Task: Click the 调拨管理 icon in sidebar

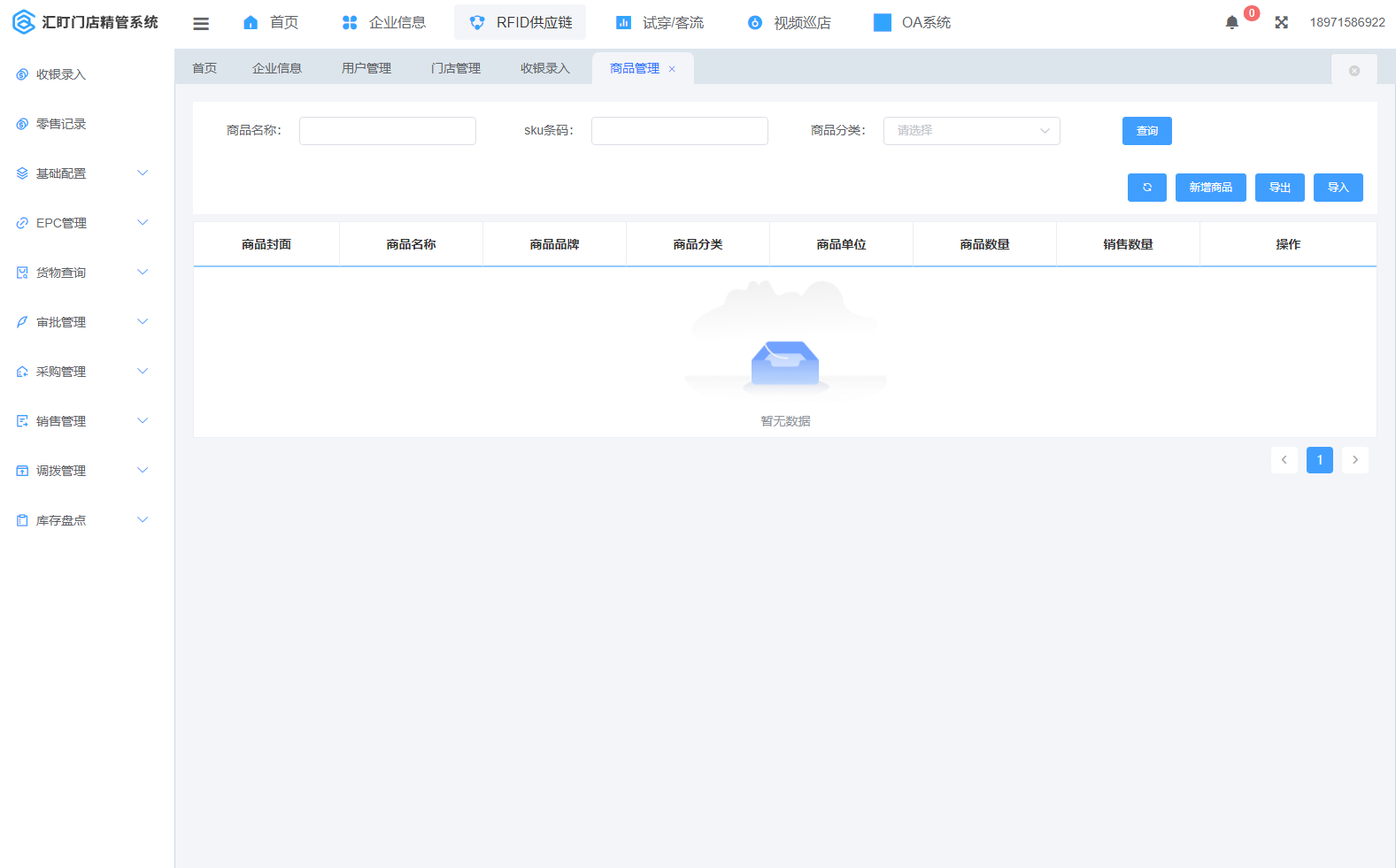Action: point(22,471)
